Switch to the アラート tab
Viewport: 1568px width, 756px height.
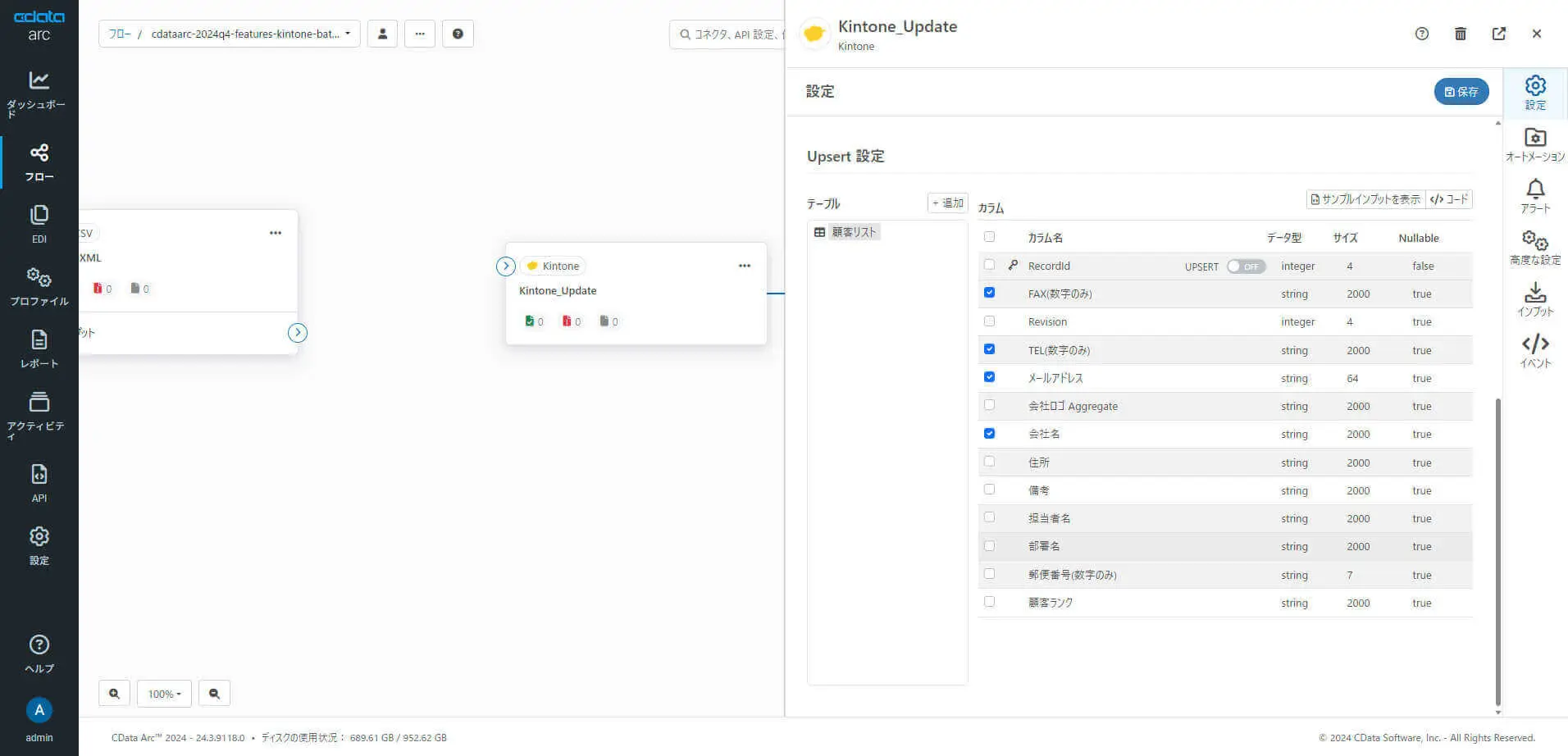1535,196
